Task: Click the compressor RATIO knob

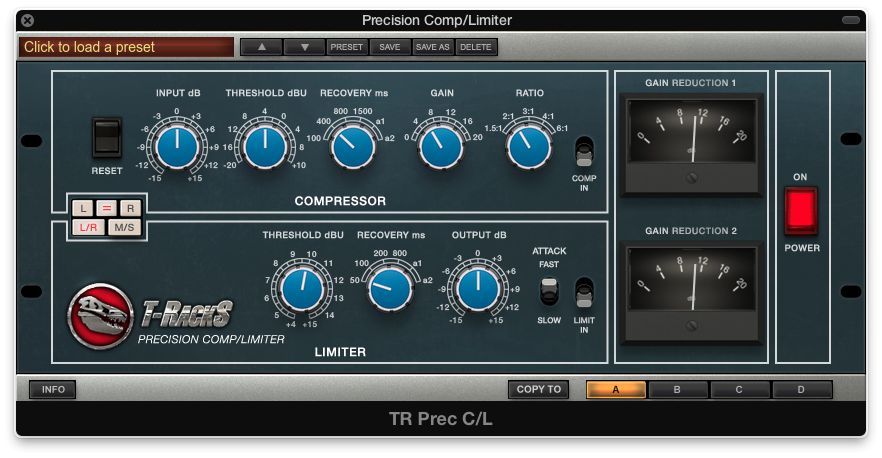Action: click(529, 147)
